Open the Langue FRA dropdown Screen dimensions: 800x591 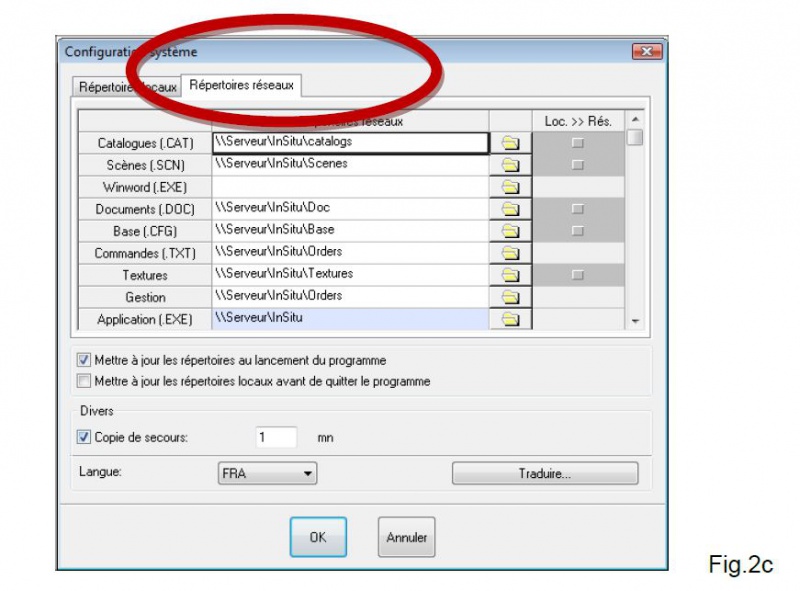pos(267,474)
